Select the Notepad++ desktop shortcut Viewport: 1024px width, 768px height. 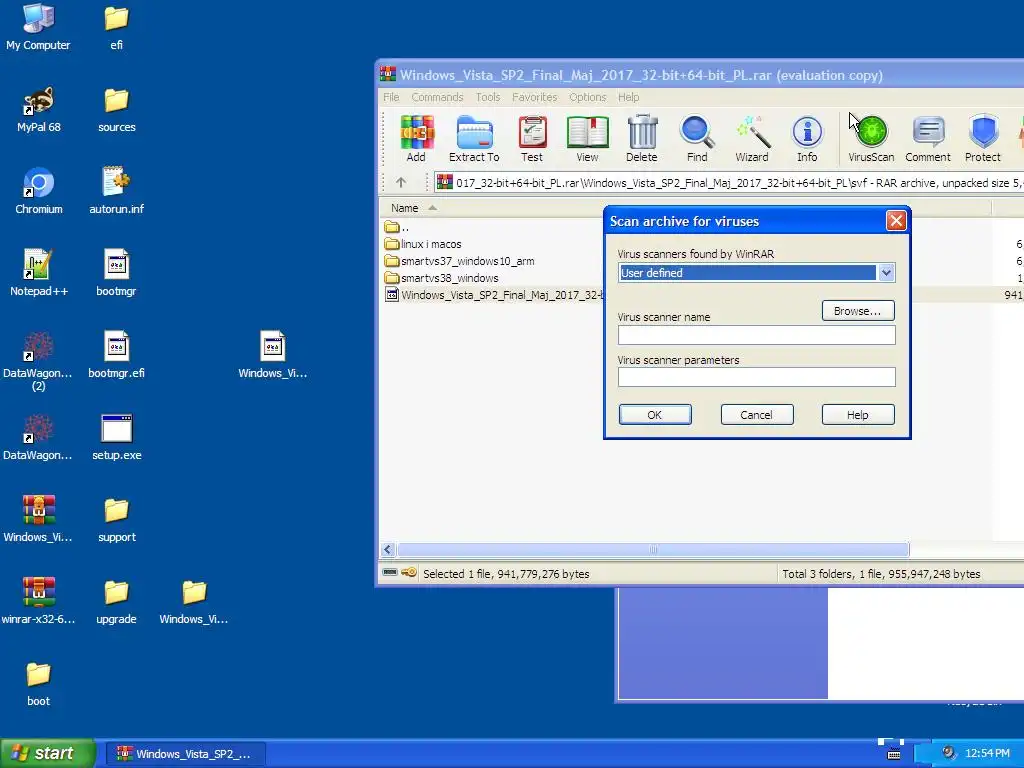pyautogui.click(x=38, y=274)
